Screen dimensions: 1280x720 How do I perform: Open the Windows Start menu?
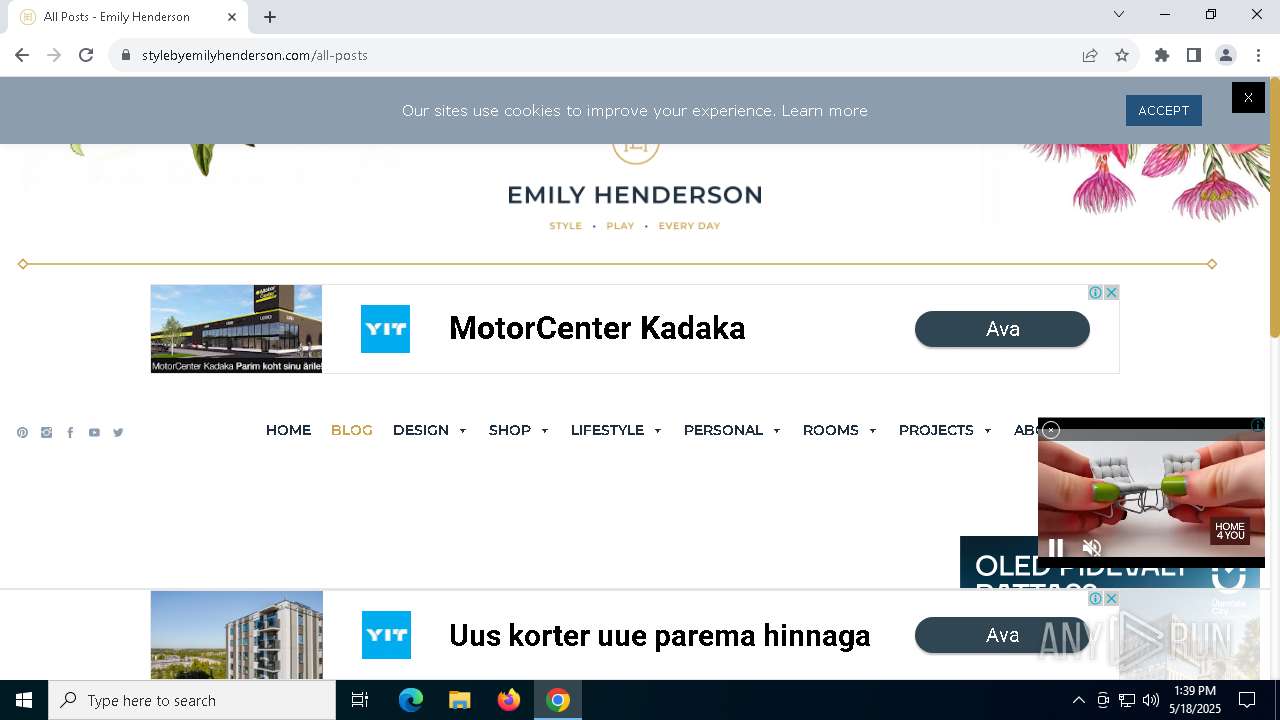[x=24, y=700]
